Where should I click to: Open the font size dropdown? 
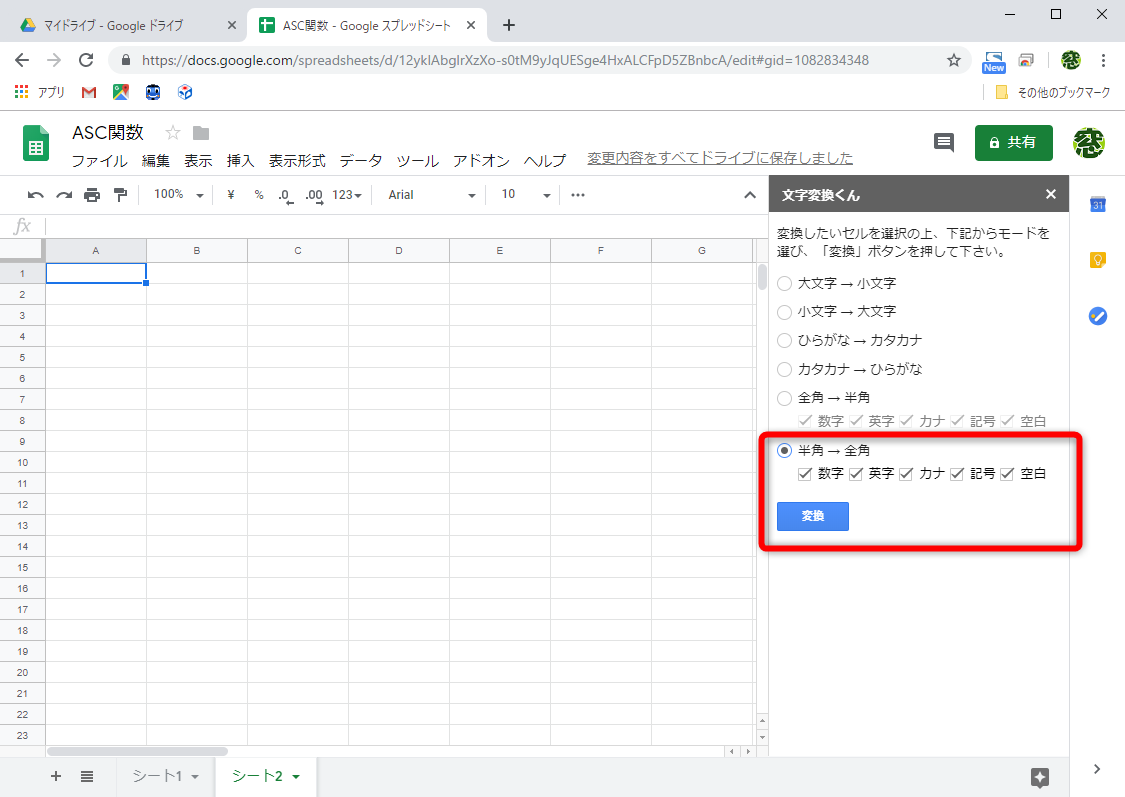point(520,195)
